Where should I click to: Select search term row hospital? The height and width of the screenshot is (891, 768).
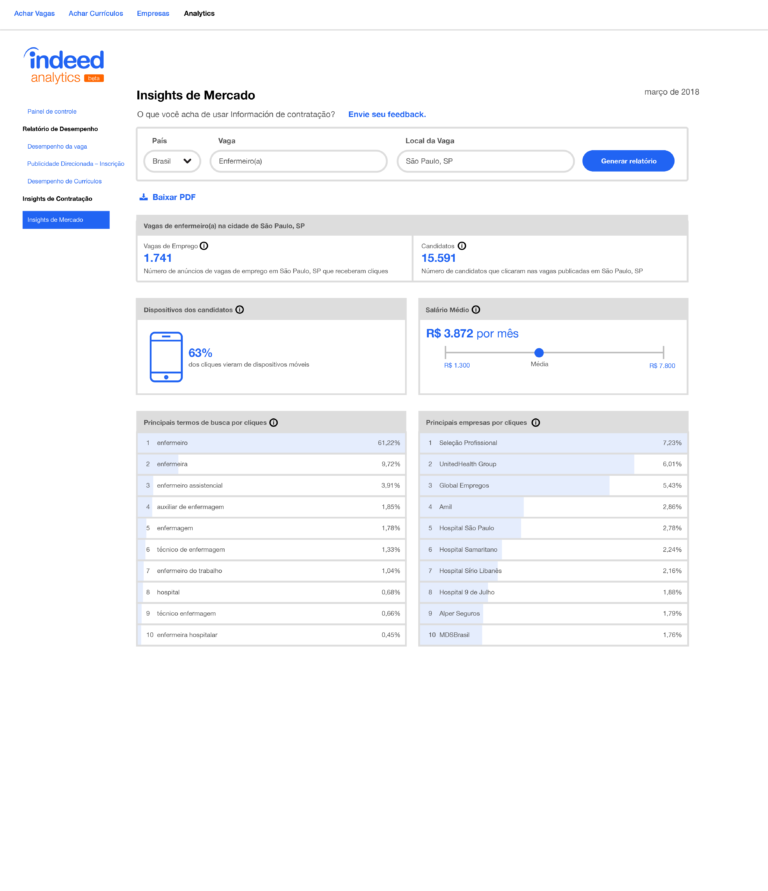click(272, 593)
